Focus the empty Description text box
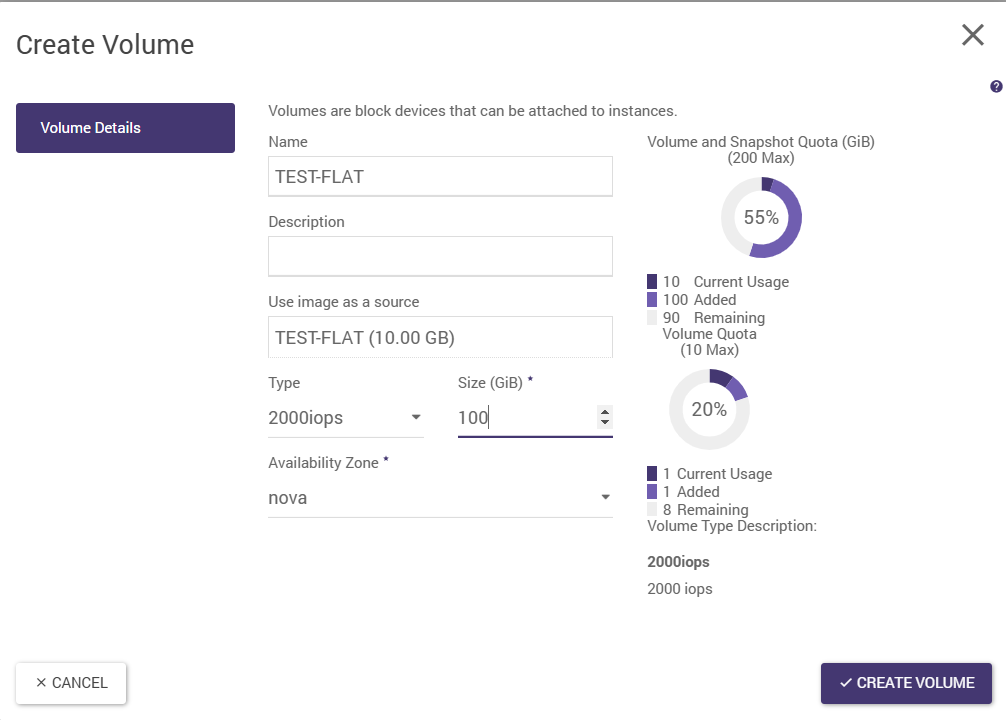 pos(440,256)
